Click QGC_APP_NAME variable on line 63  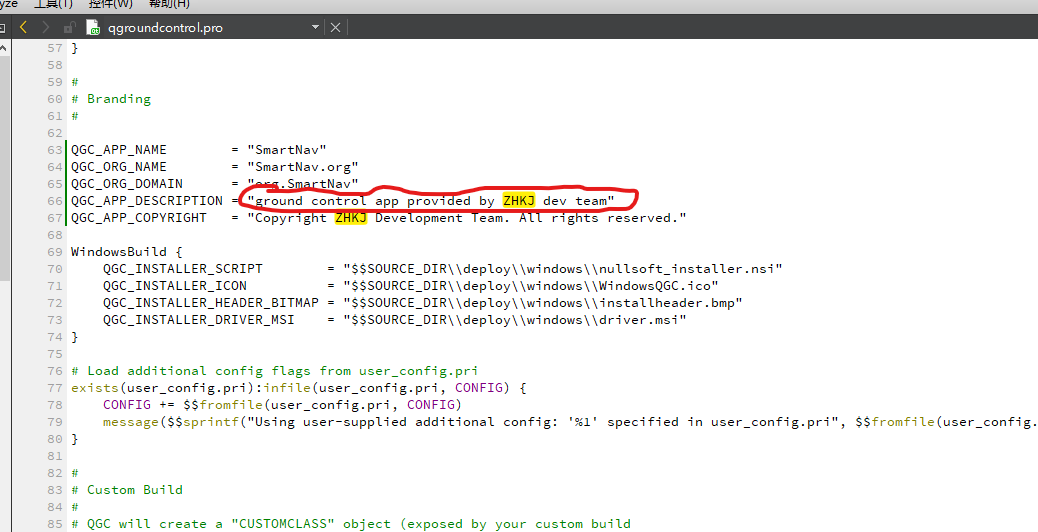point(119,150)
